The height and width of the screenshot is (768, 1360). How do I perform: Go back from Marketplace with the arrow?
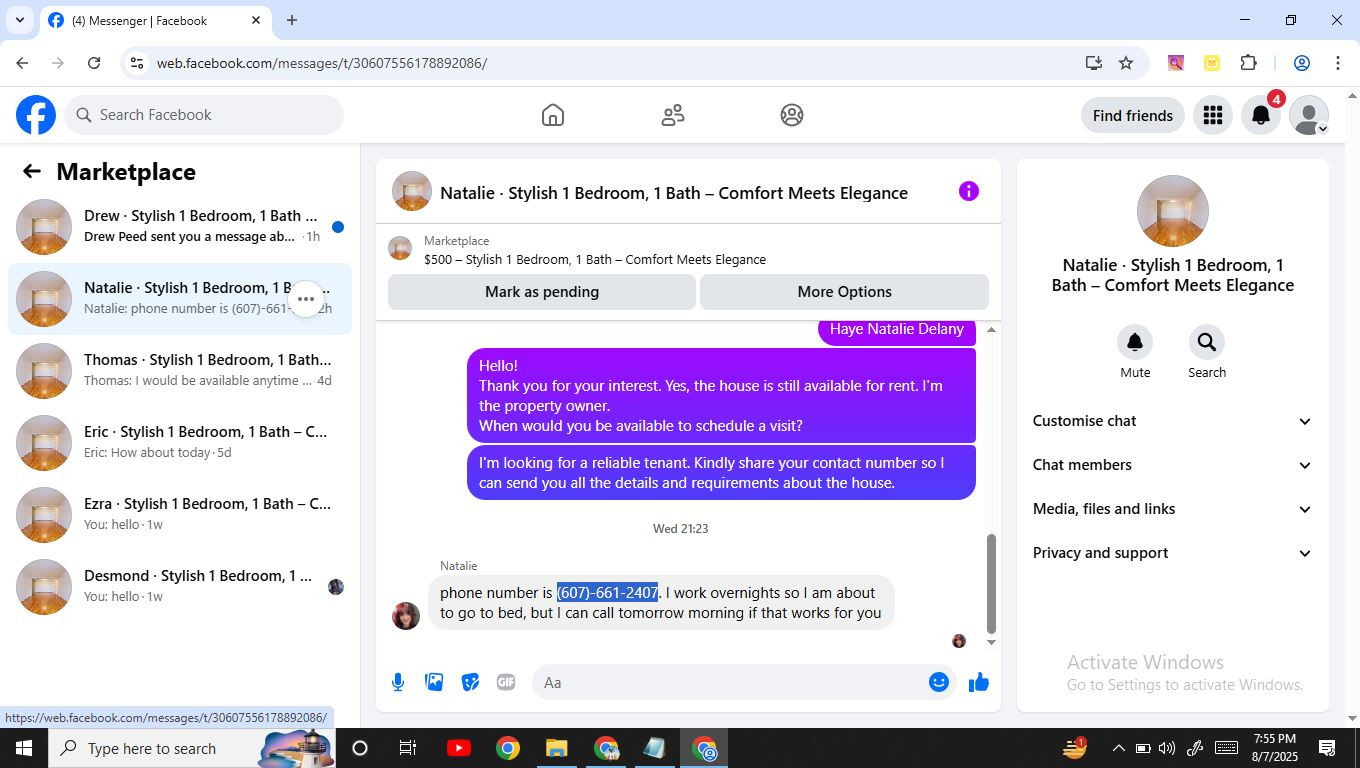pos(32,172)
